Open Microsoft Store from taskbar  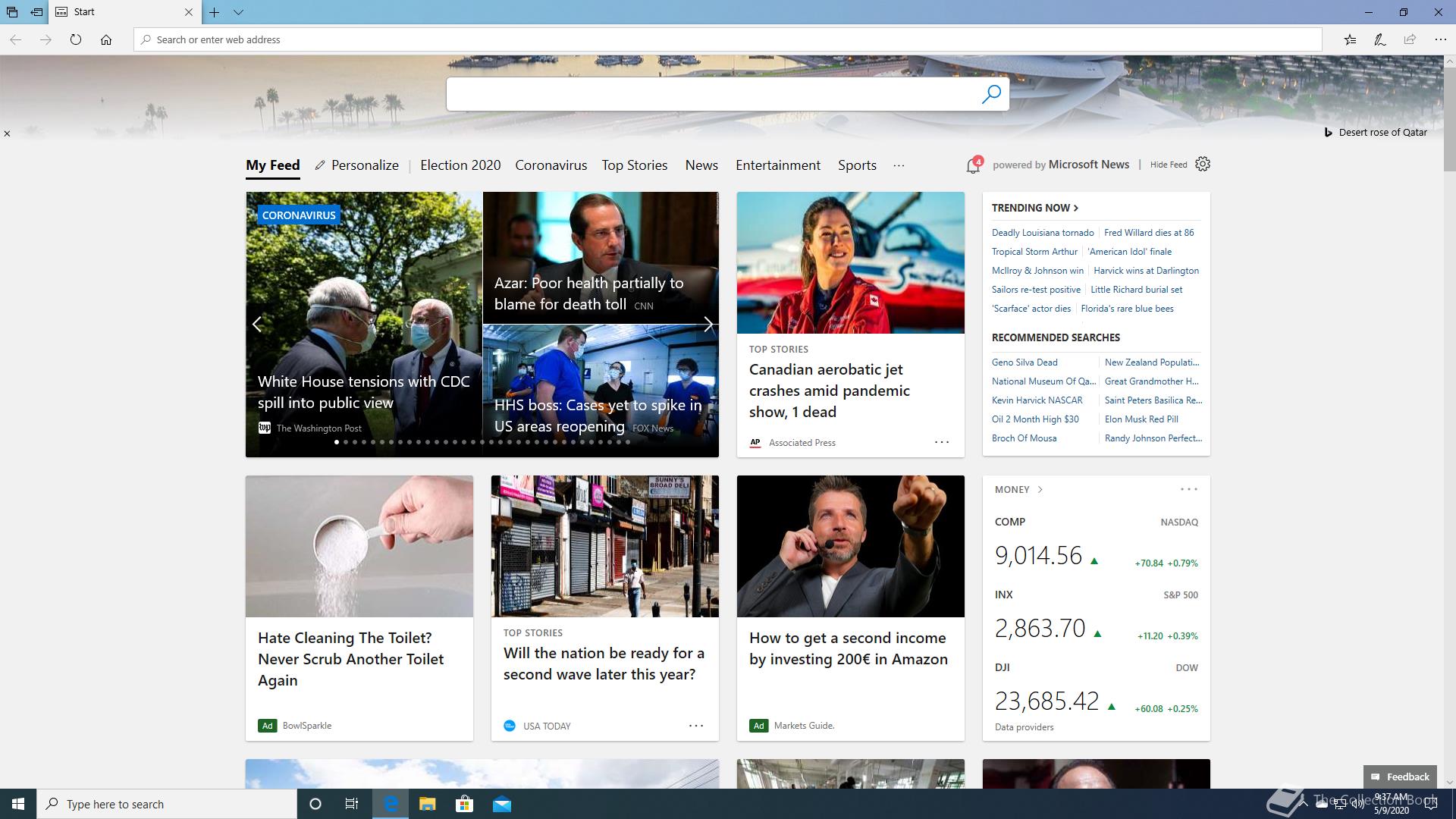[x=464, y=804]
